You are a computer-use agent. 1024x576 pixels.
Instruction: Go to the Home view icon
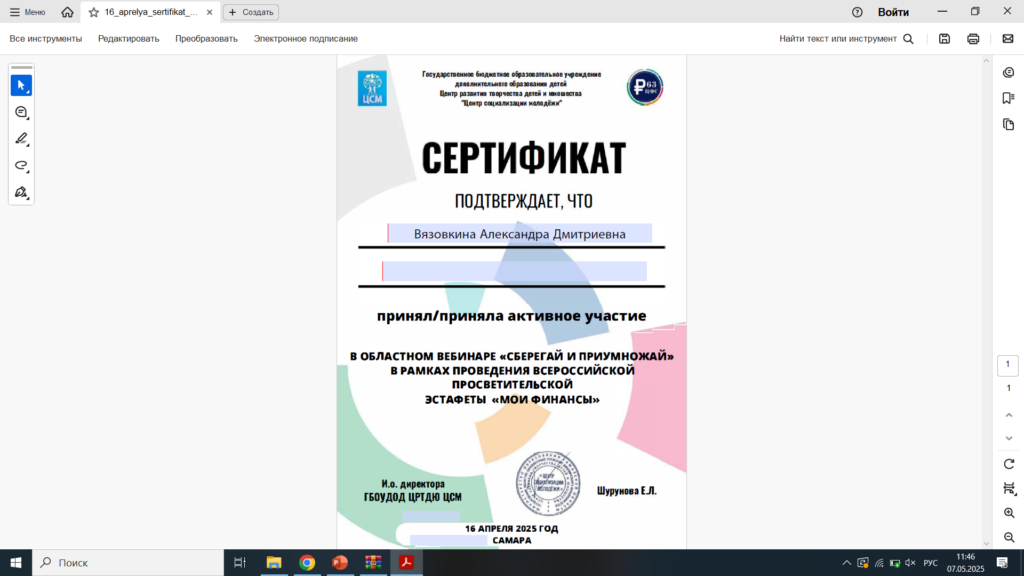[x=67, y=12]
